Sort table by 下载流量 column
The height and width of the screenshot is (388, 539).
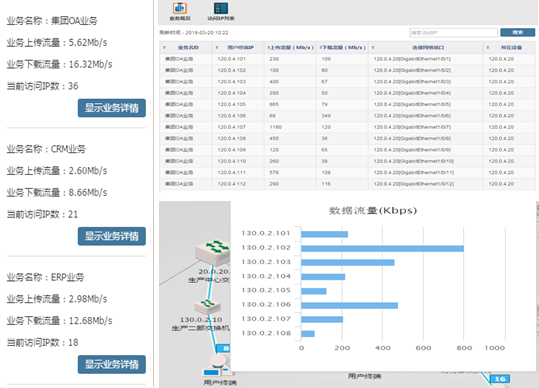[x=342, y=47]
